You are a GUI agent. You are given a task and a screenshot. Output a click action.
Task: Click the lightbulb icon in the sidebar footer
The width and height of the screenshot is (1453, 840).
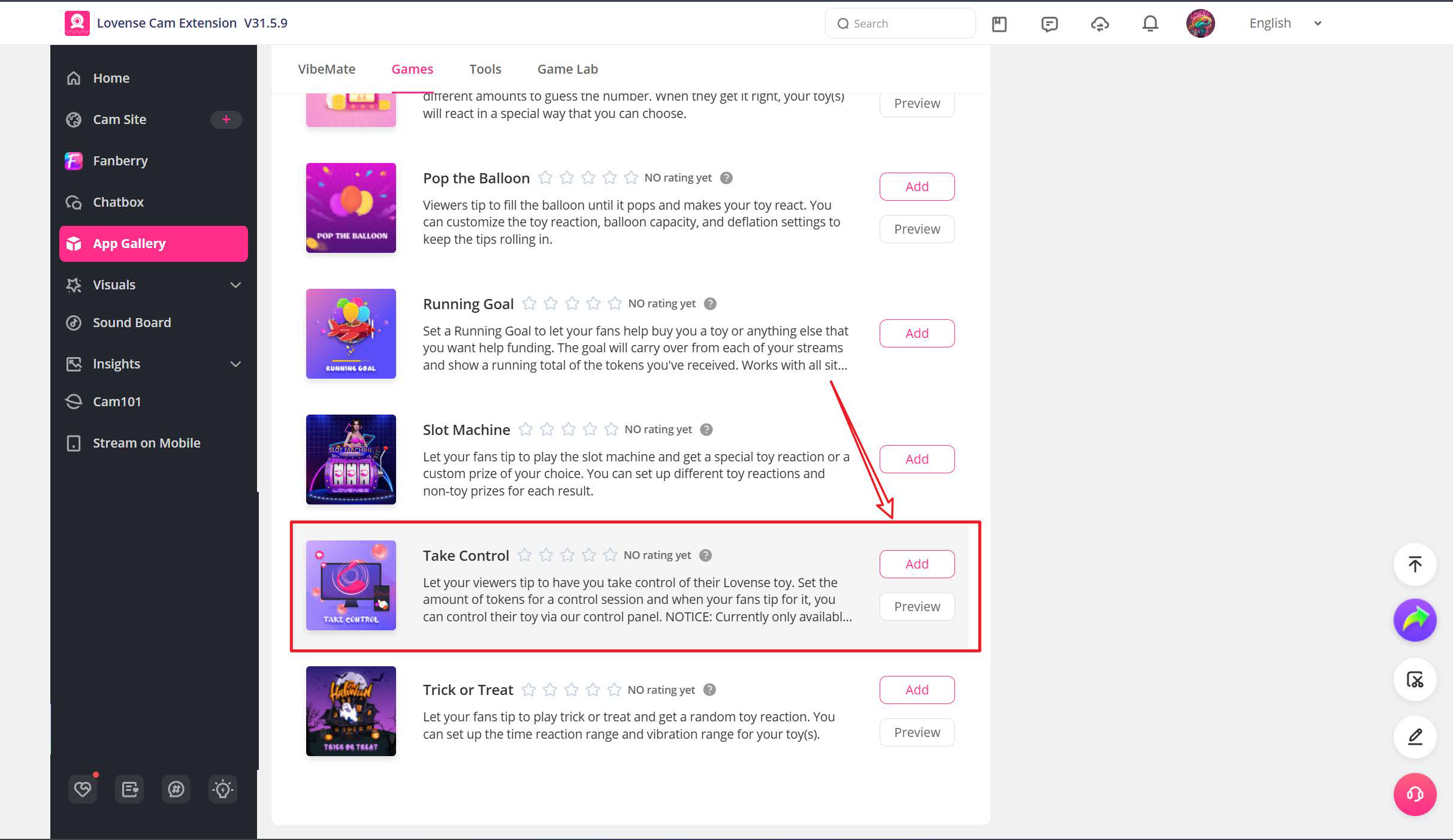[x=223, y=789]
